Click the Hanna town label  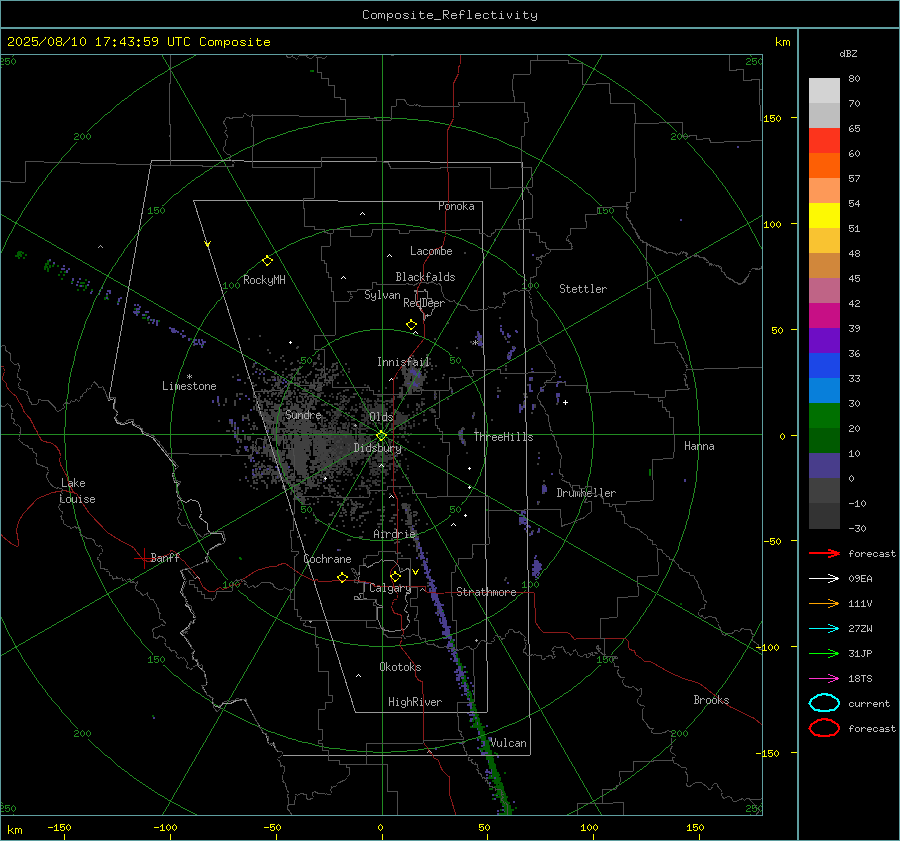point(699,446)
